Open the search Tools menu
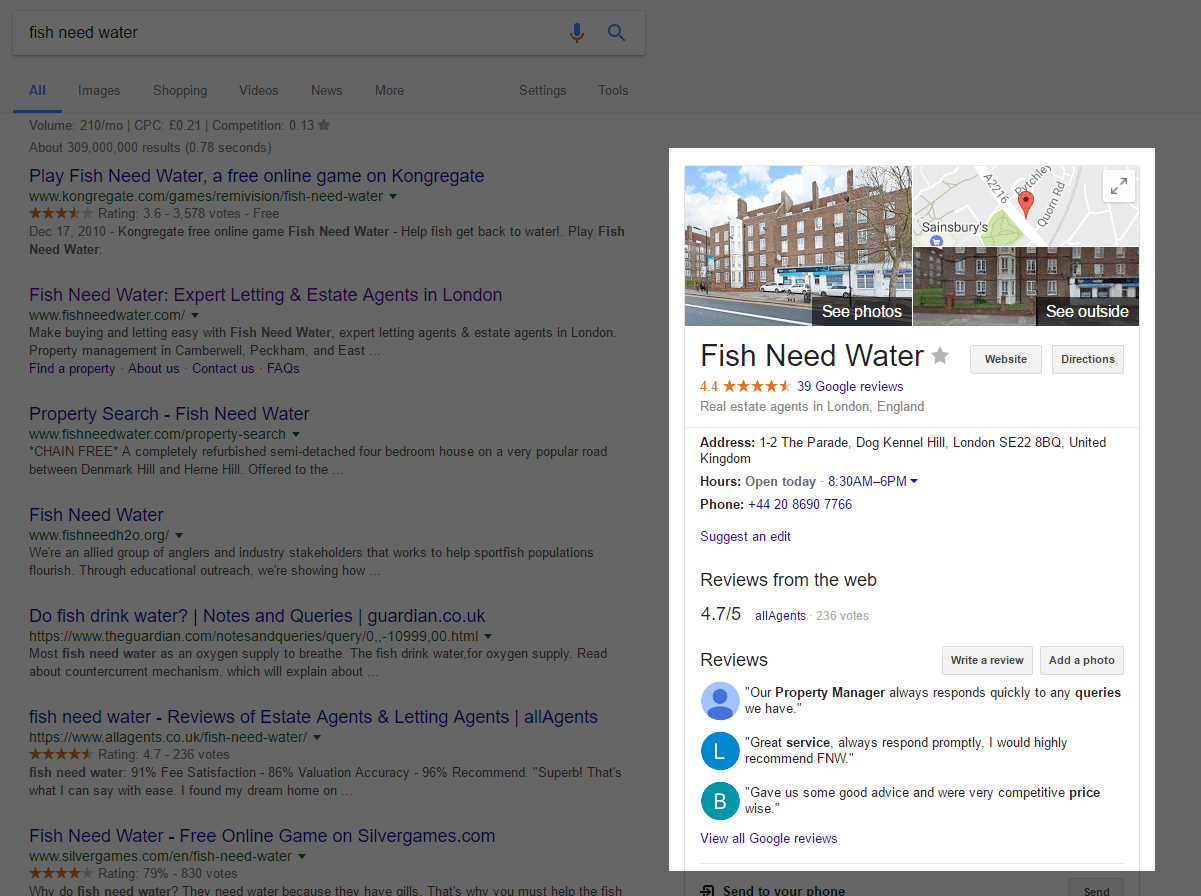This screenshot has height=896, width=1201. click(x=613, y=90)
